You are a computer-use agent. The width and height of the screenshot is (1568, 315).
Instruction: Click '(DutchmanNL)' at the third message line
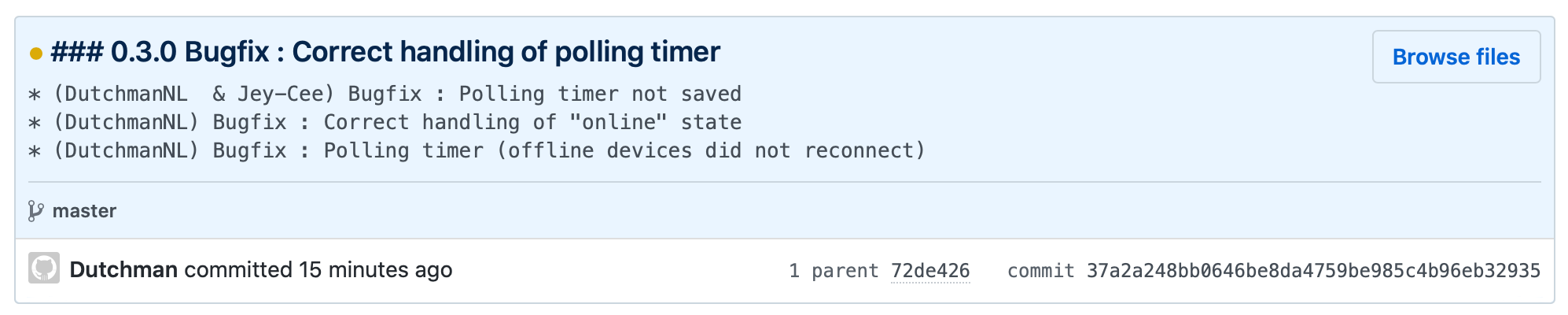126,150
